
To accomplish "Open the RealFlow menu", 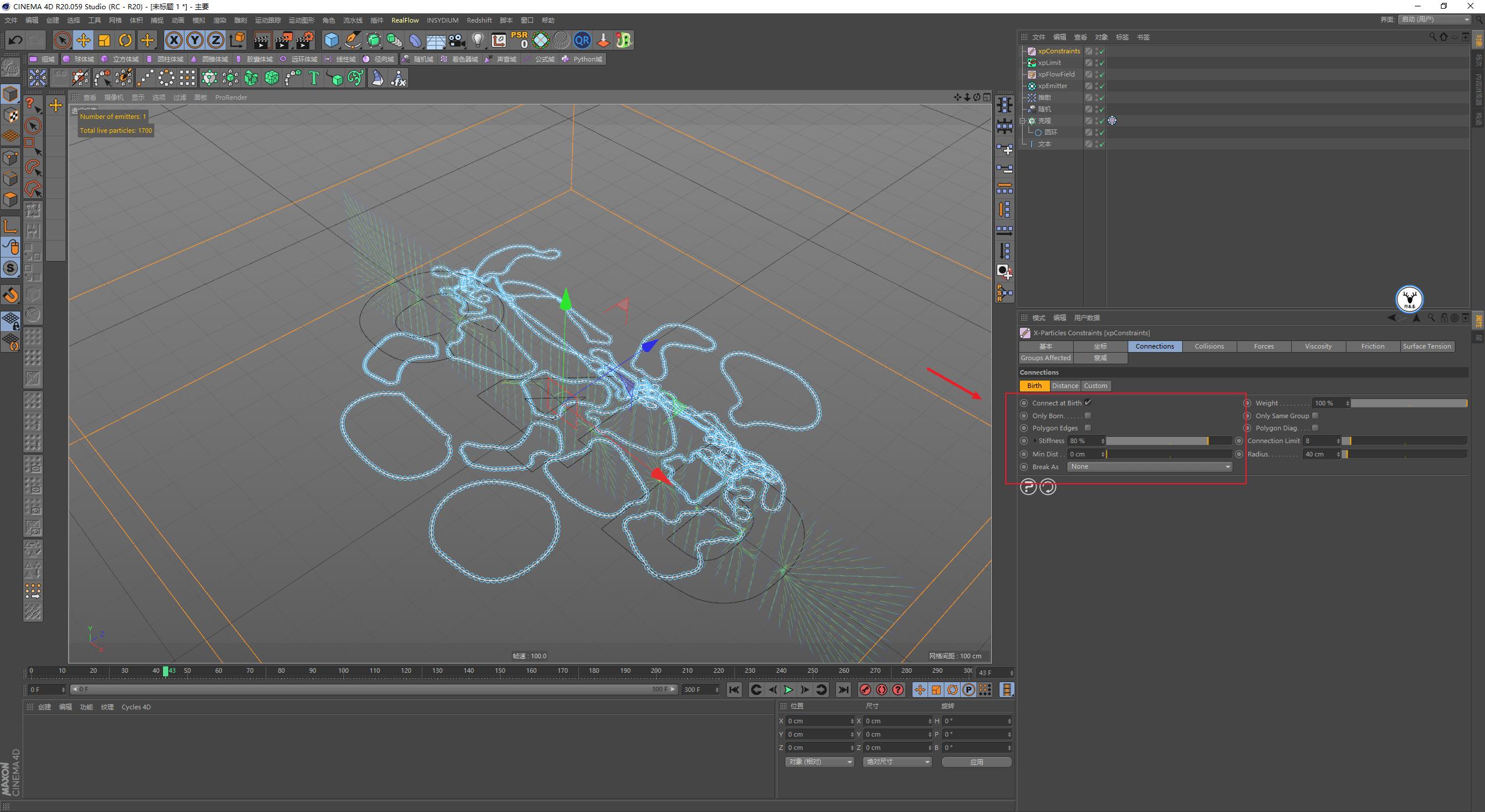I will [405, 20].
